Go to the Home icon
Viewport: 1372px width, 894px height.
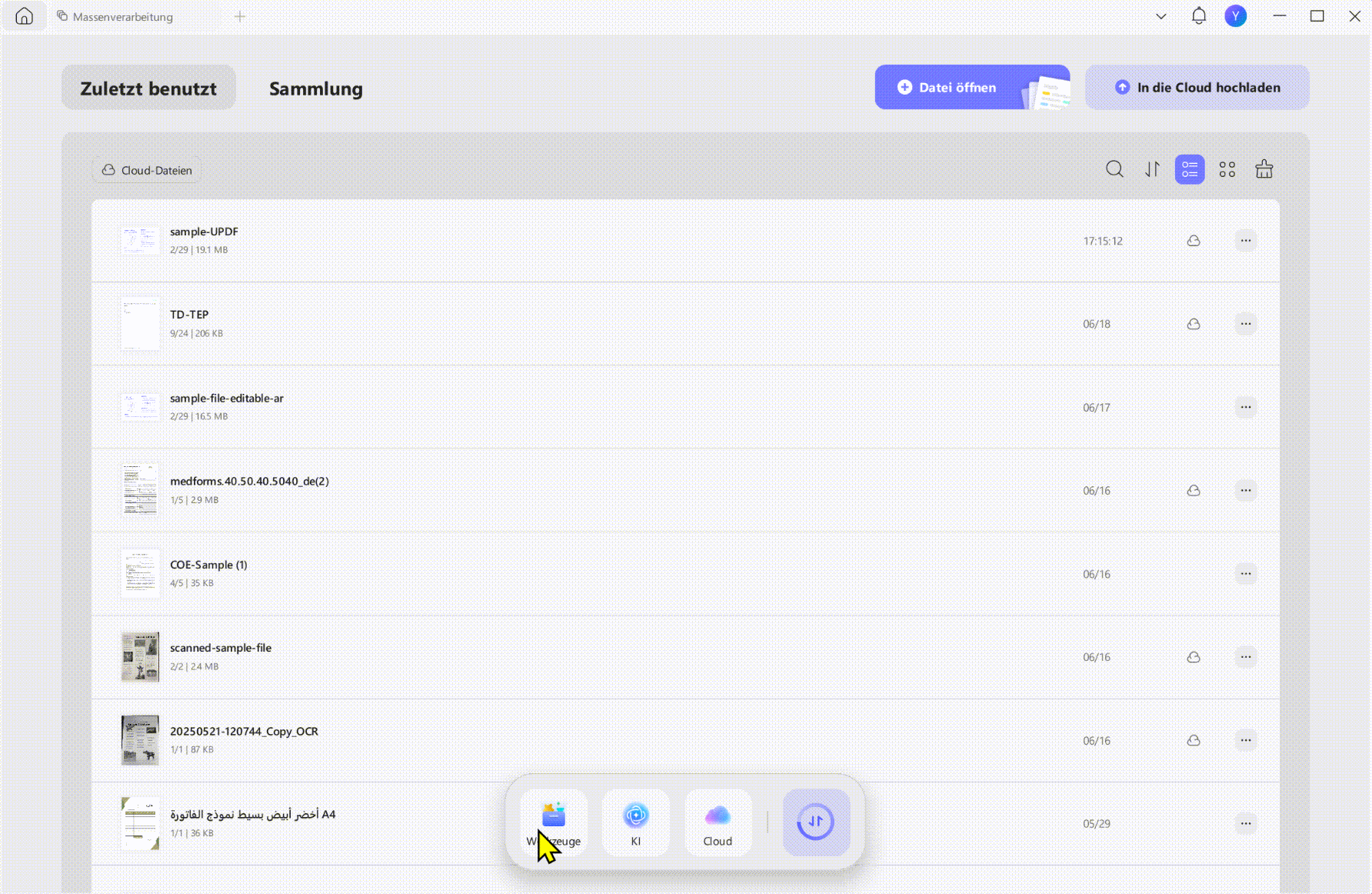pyautogui.click(x=24, y=16)
